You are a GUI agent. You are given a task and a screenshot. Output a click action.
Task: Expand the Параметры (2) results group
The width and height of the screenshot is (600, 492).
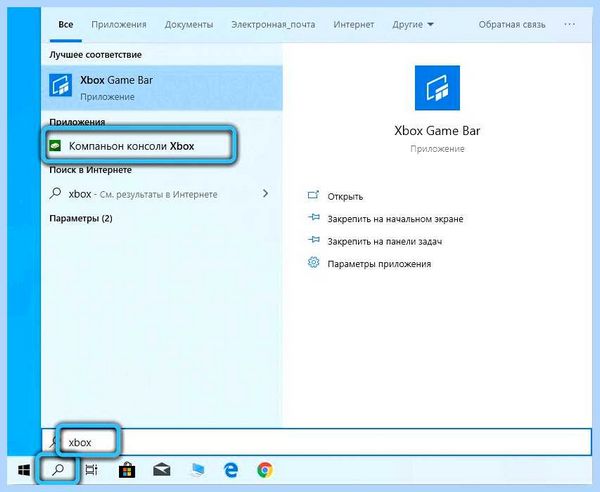coord(81,218)
